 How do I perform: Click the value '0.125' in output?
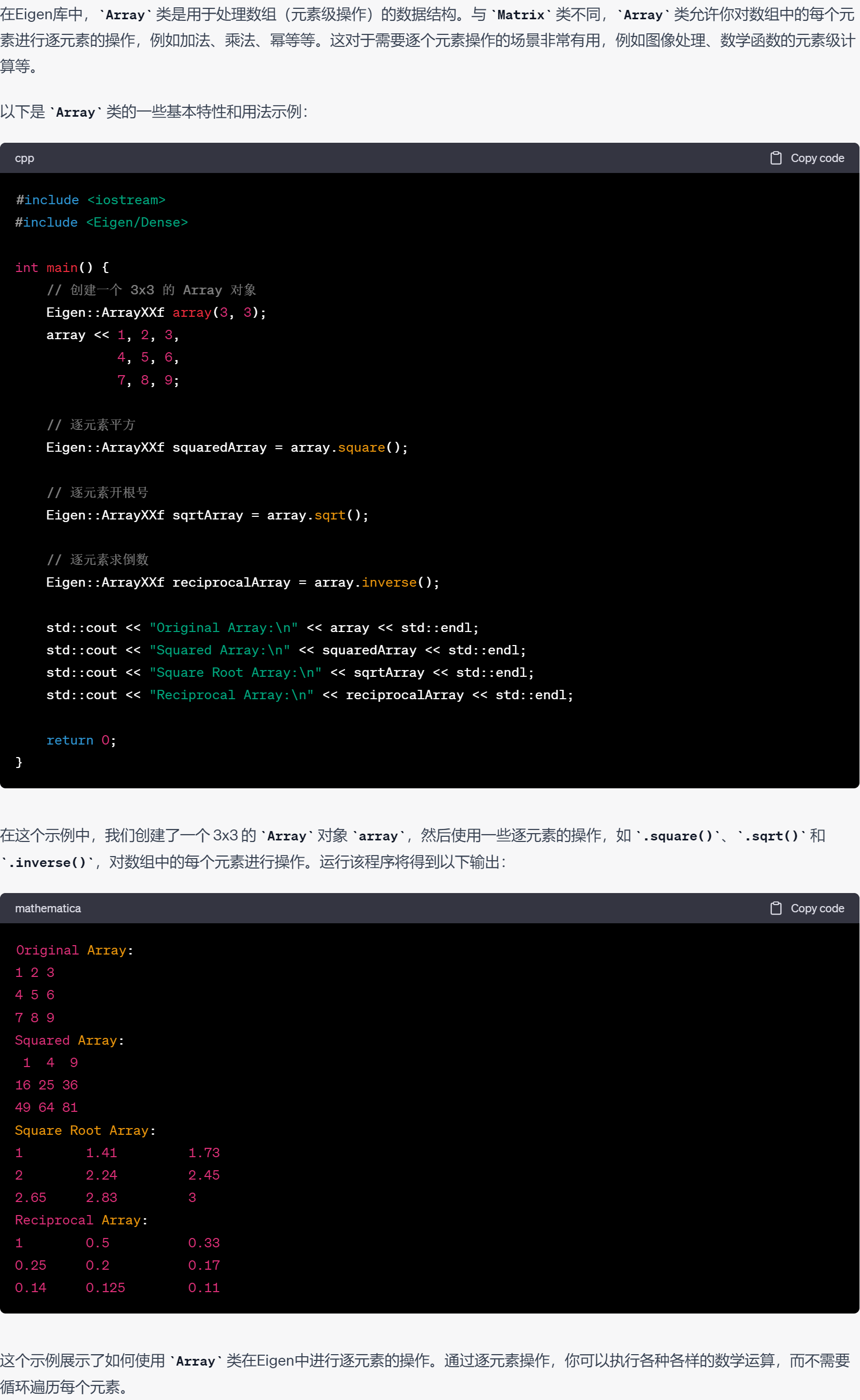(x=105, y=1287)
